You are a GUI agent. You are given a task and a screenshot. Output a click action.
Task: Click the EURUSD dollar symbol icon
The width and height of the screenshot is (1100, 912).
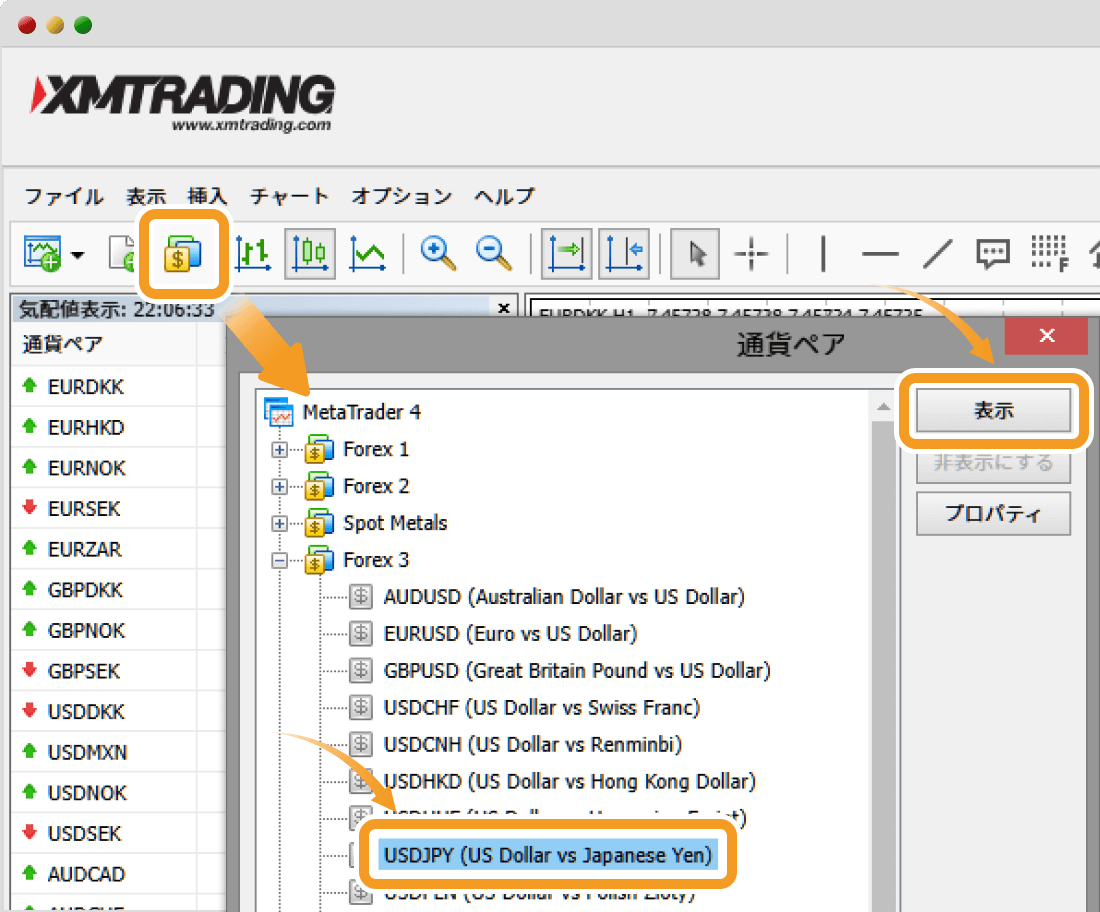[x=361, y=634]
